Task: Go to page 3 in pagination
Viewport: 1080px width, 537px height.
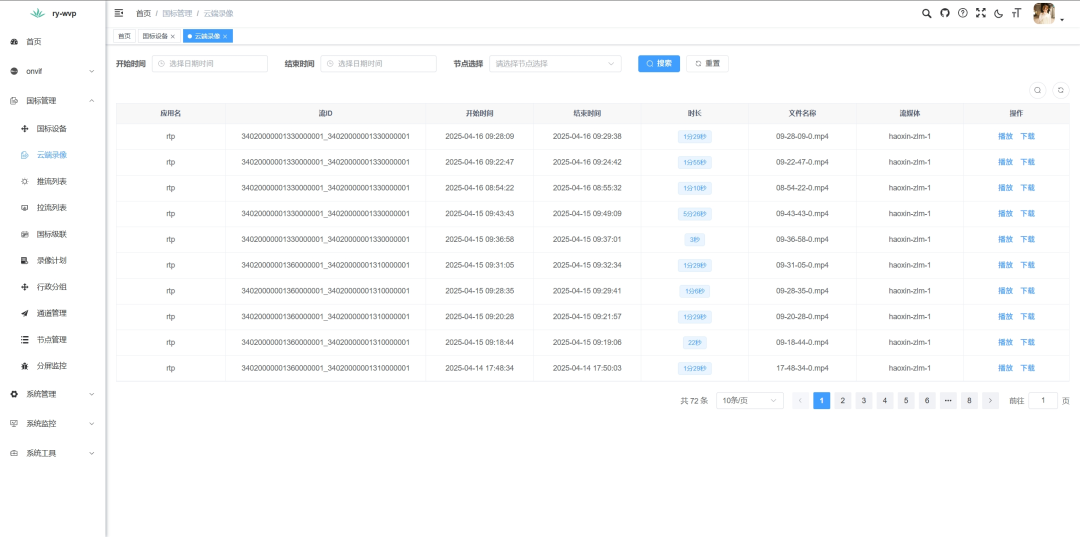Action: coord(864,400)
